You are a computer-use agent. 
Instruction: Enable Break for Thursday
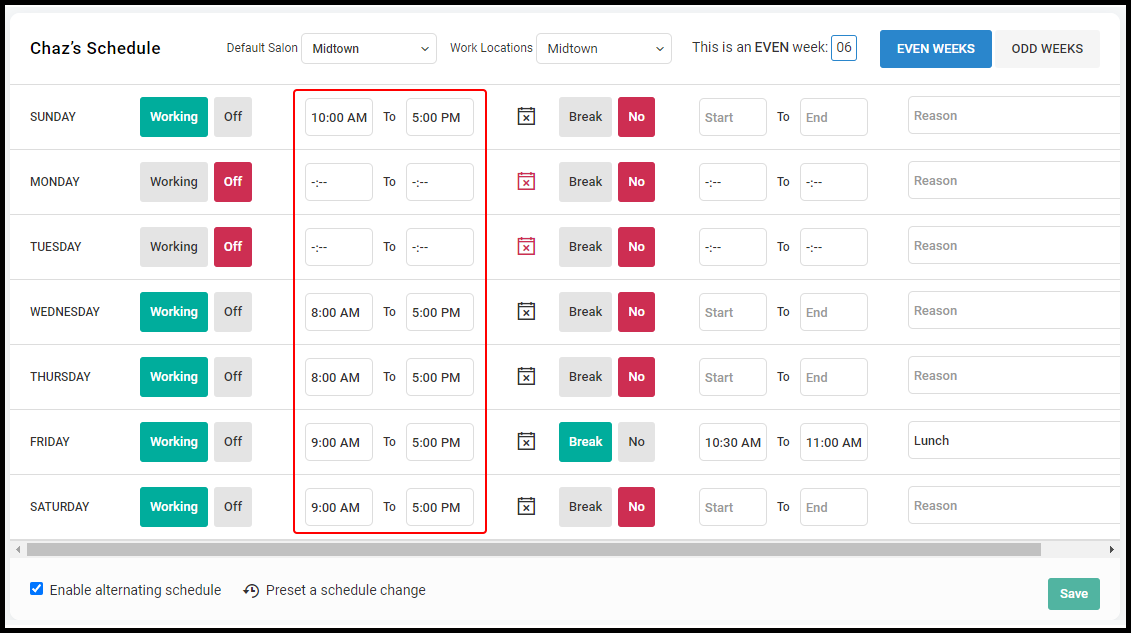pyautogui.click(x=585, y=376)
